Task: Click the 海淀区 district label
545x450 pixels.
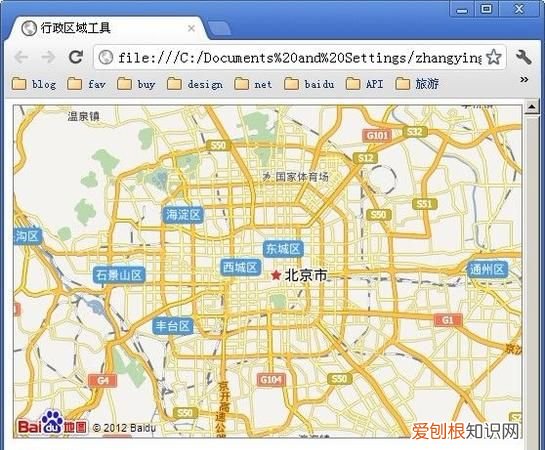Action: (x=183, y=215)
